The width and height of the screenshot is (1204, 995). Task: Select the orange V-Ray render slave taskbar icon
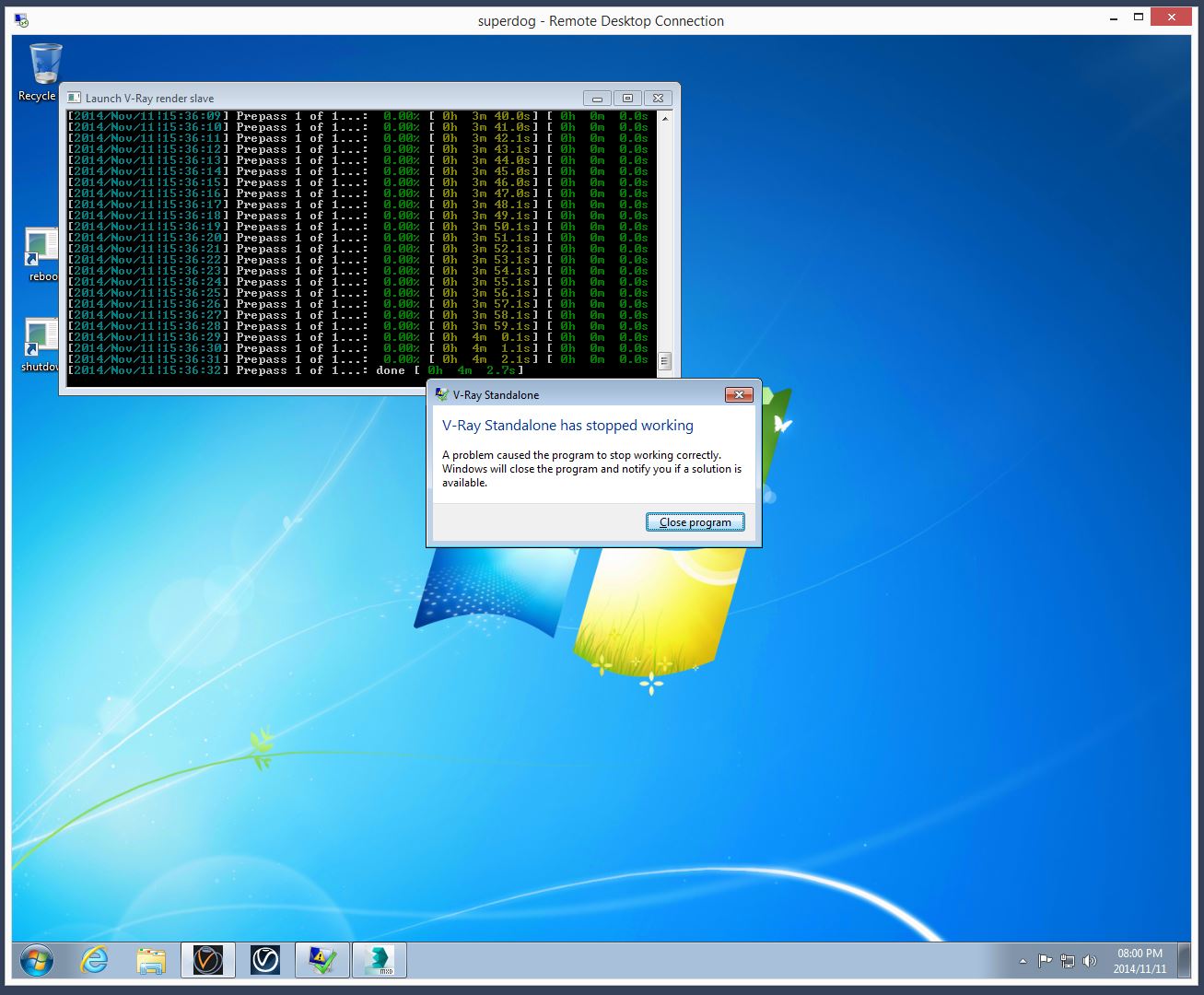(208, 961)
